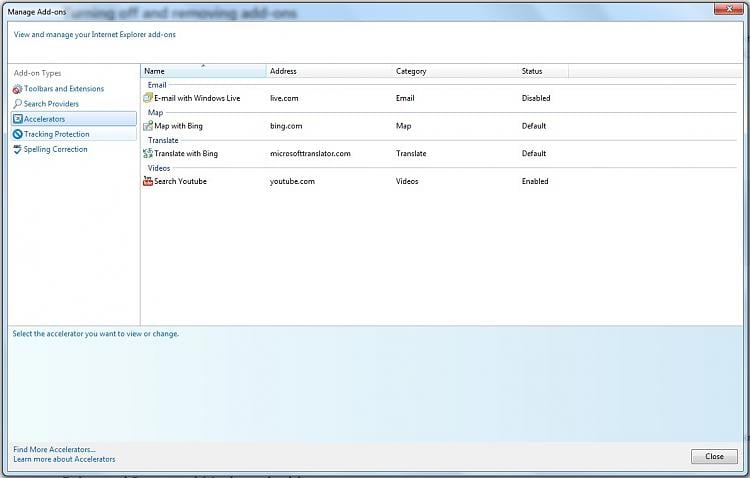The width and height of the screenshot is (750, 478).
Task: Sort list by Category column header
Action: click(455, 71)
